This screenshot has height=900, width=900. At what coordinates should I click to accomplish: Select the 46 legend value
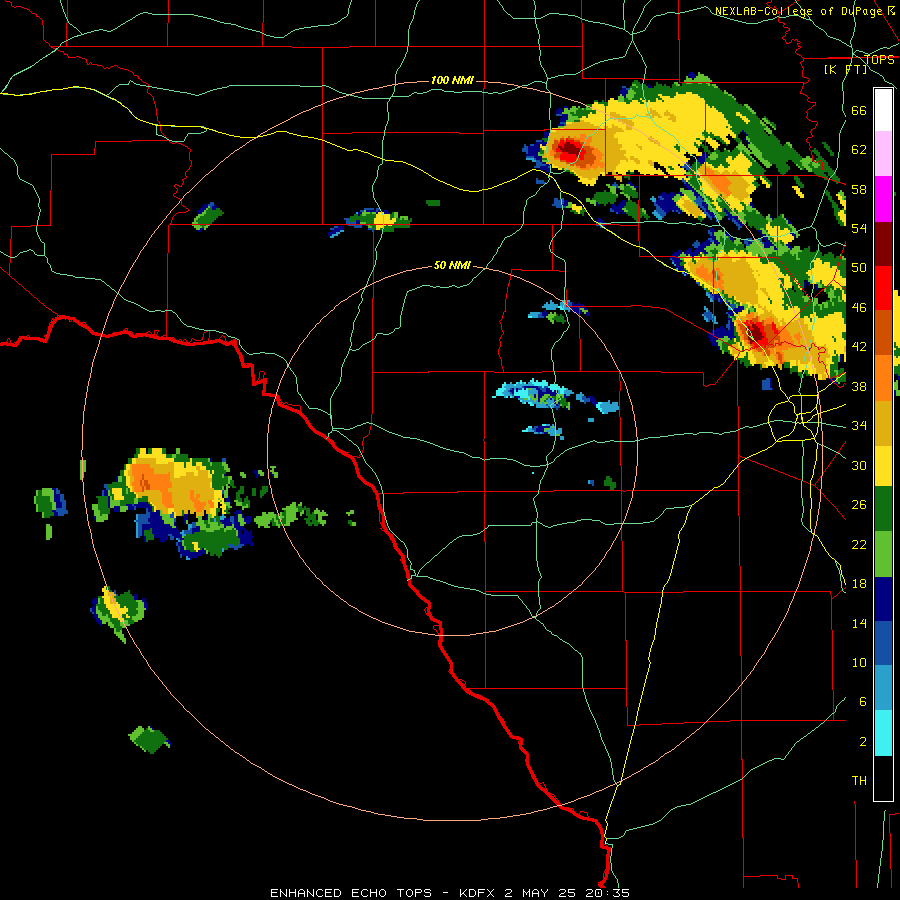[859, 308]
